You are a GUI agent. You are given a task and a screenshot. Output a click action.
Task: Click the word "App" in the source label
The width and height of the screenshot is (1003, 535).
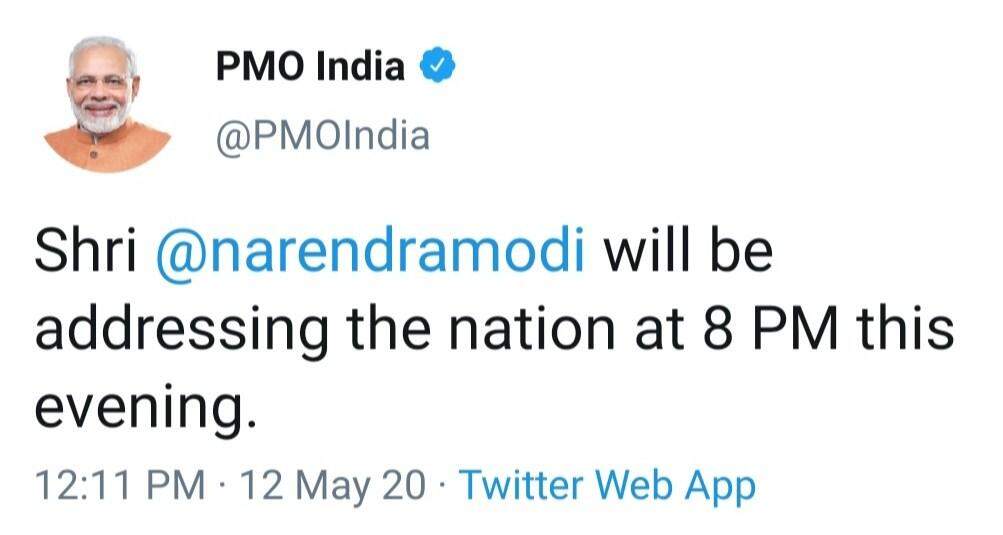tap(721, 486)
